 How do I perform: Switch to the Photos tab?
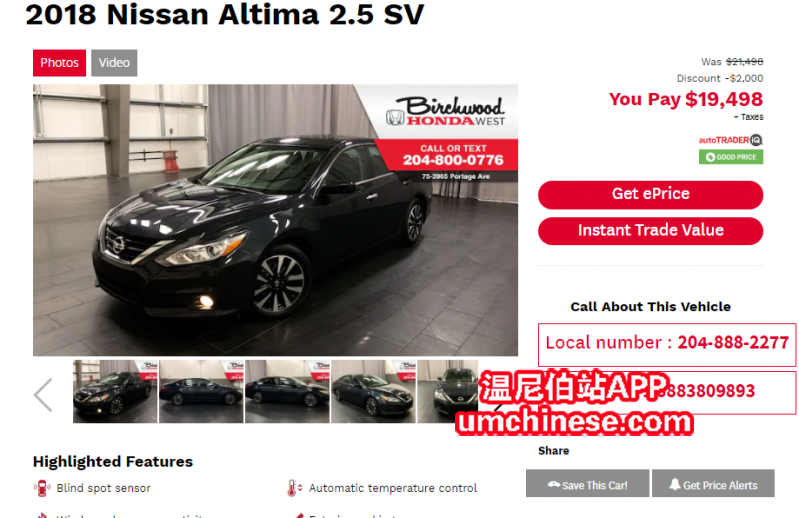pyautogui.click(x=59, y=63)
